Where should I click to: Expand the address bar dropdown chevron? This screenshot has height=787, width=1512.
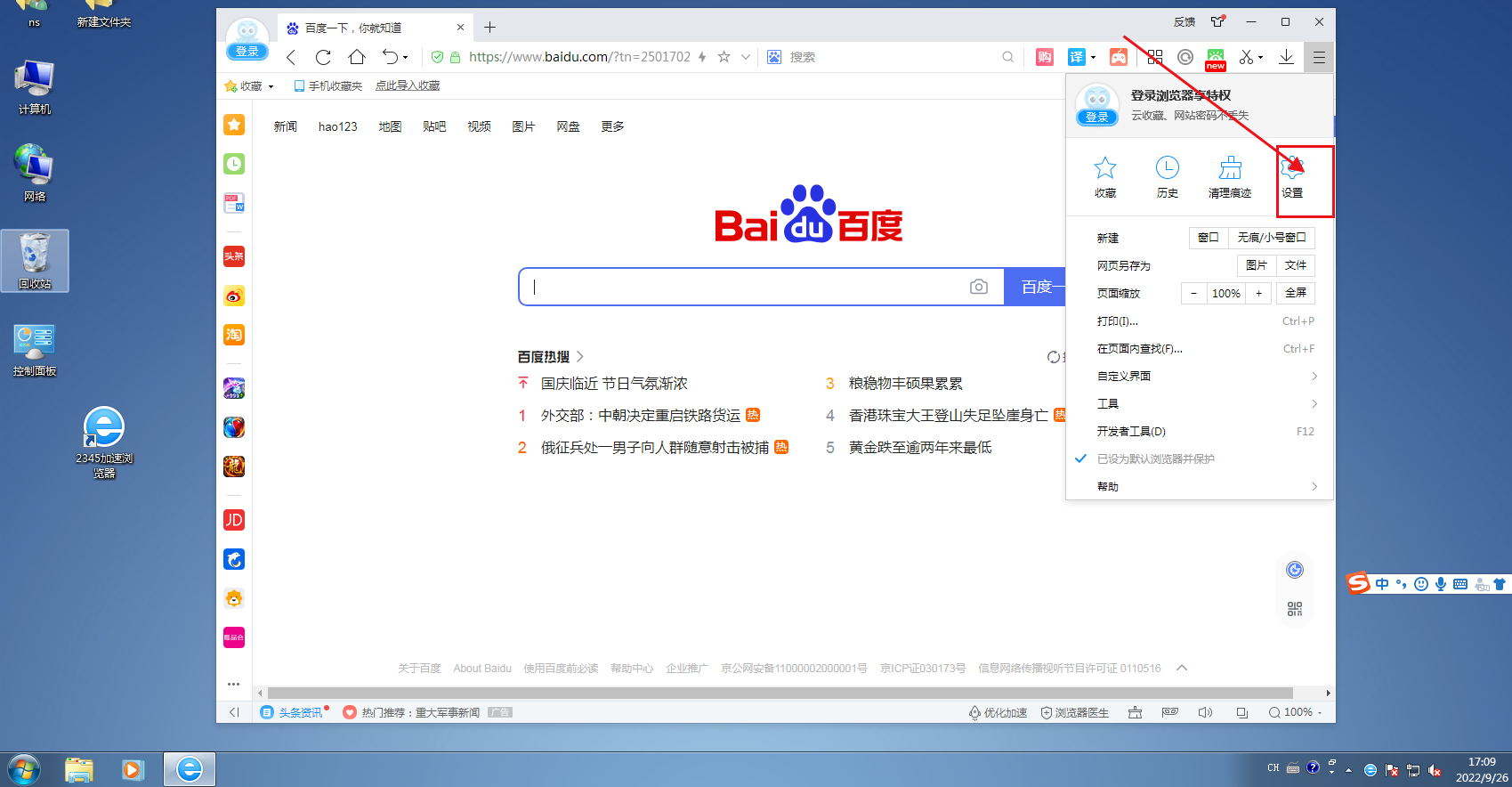tap(746, 57)
